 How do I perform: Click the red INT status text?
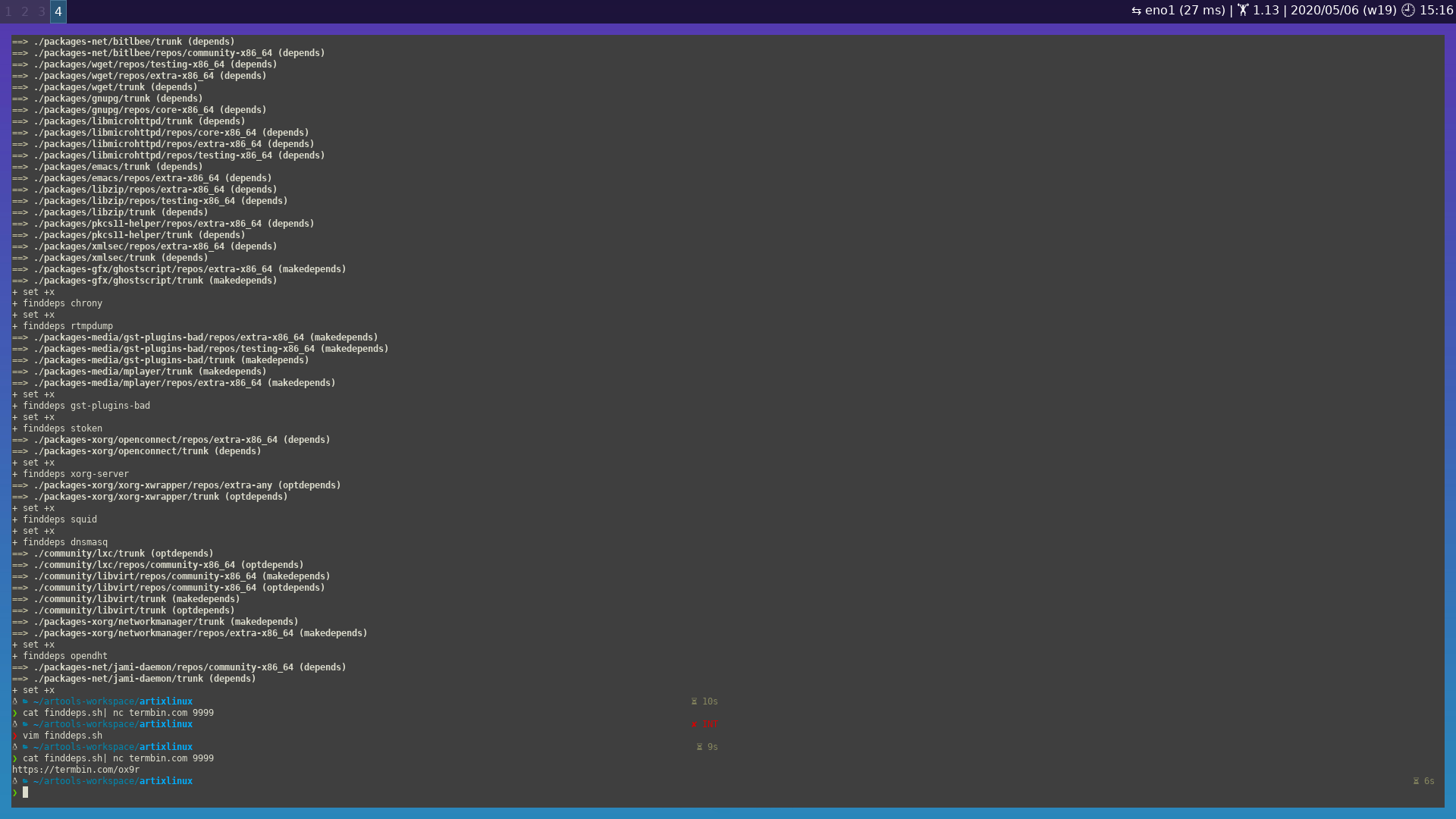[x=710, y=724]
